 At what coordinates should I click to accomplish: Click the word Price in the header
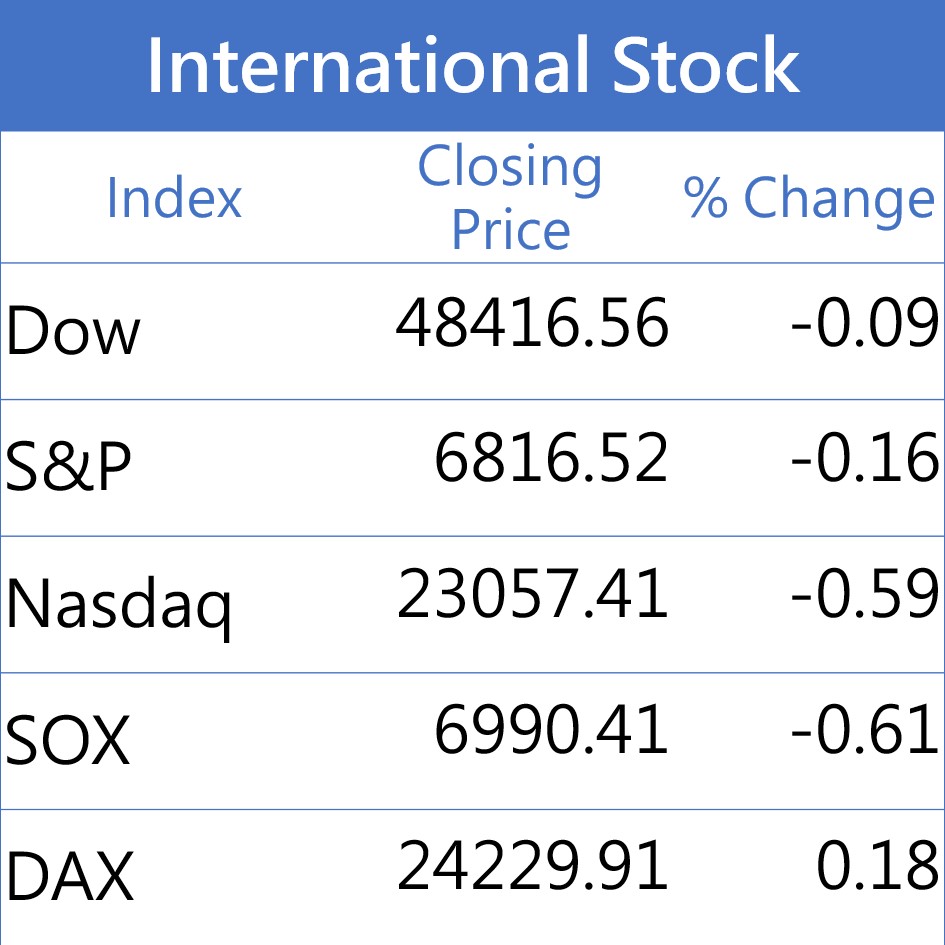tap(510, 230)
